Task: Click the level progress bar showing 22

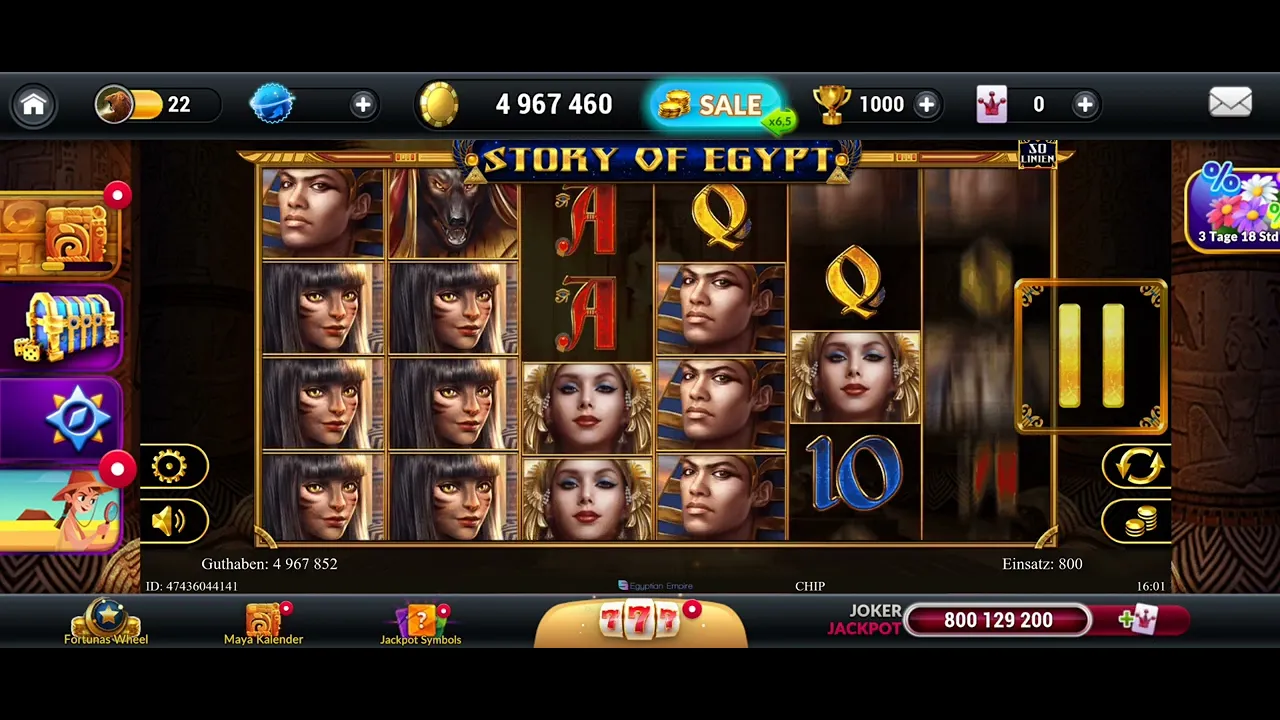Action: 157,104
